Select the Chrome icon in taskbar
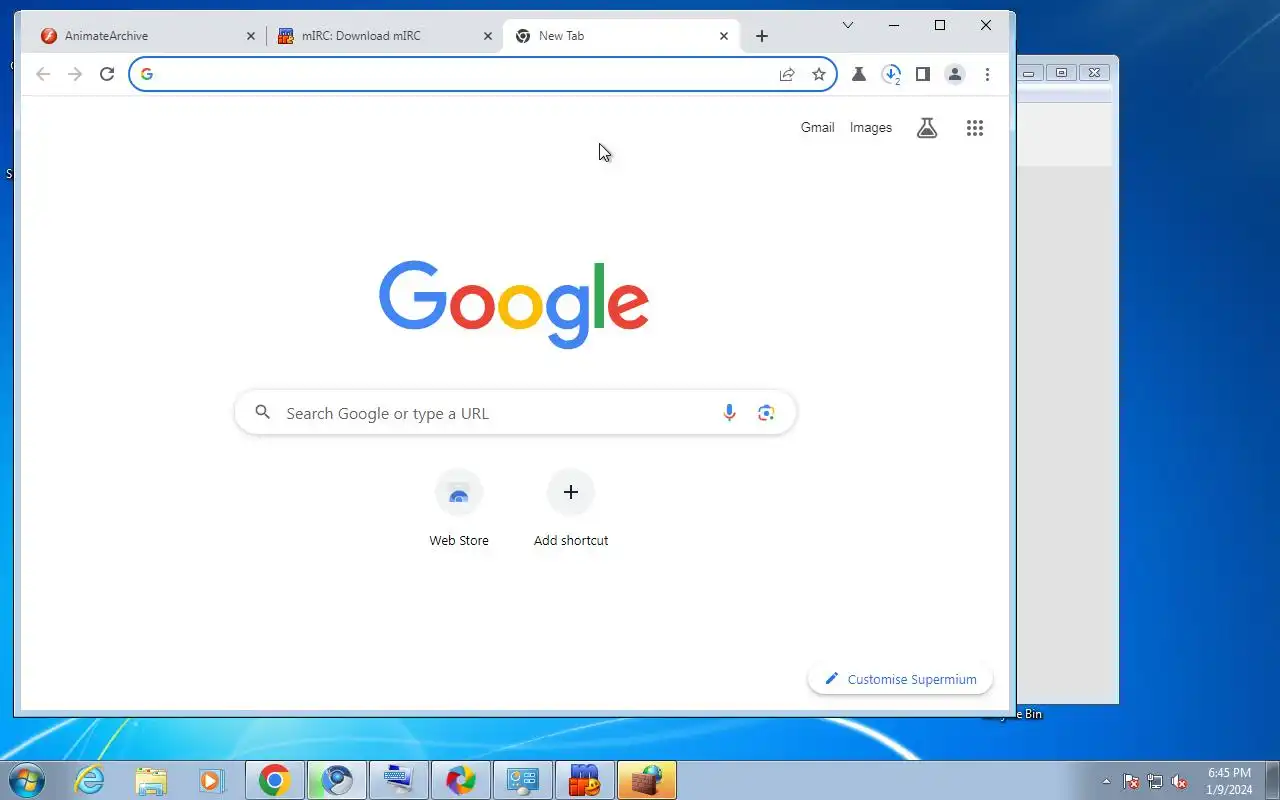The height and width of the screenshot is (800, 1280). tap(275, 780)
